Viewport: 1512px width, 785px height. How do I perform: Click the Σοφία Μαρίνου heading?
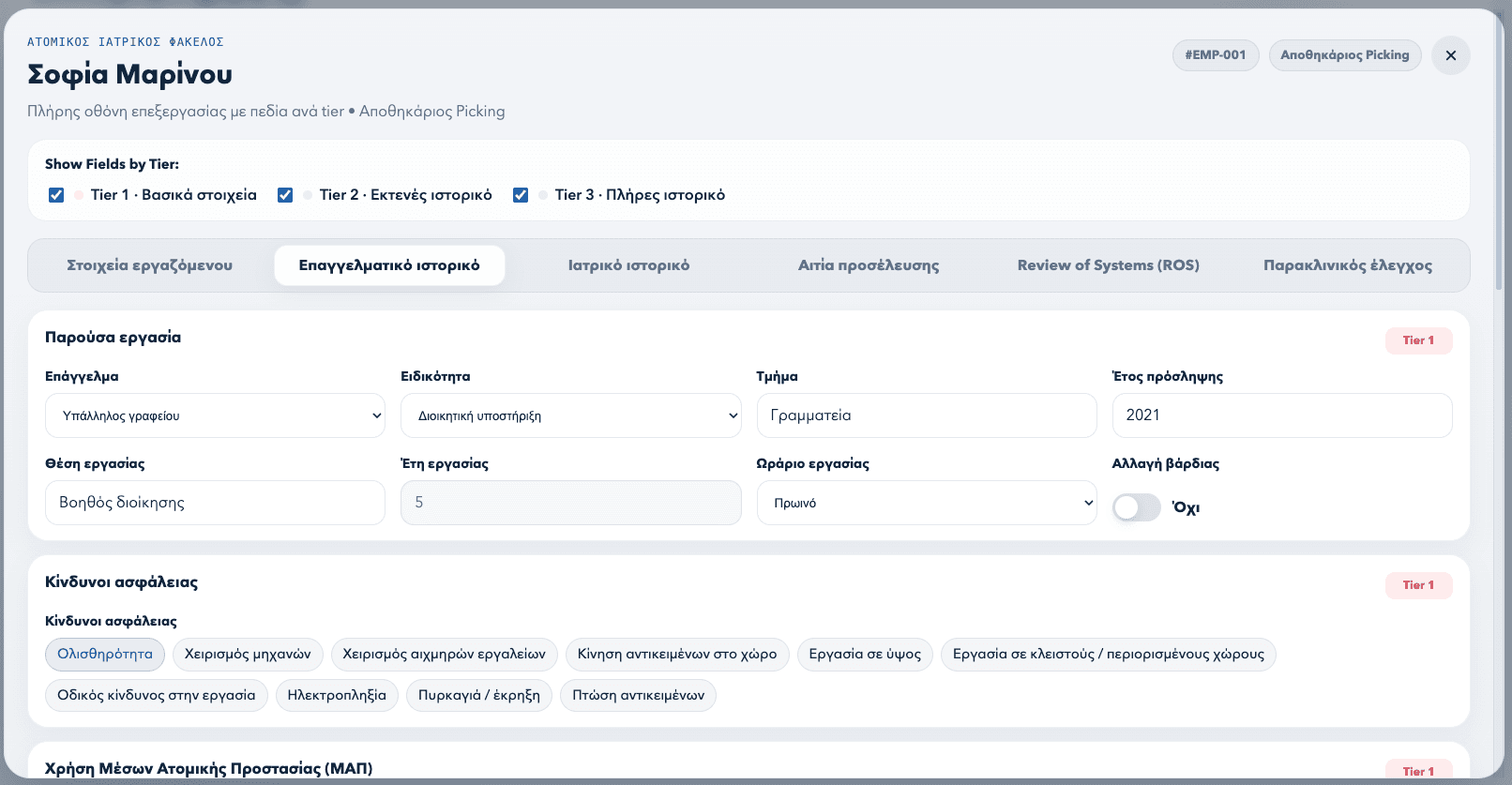(129, 74)
